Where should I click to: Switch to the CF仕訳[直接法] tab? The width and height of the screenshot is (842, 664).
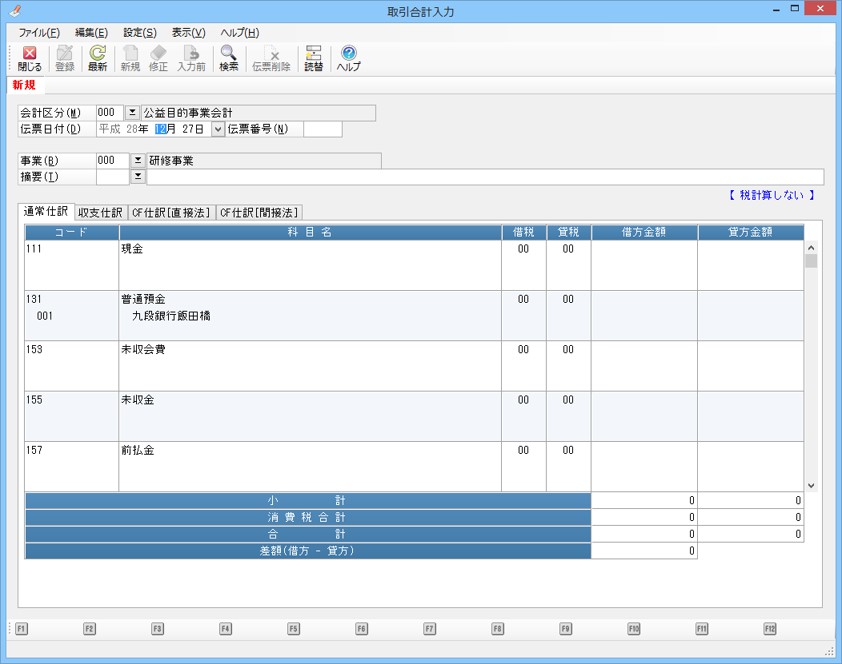click(x=171, y=212)
